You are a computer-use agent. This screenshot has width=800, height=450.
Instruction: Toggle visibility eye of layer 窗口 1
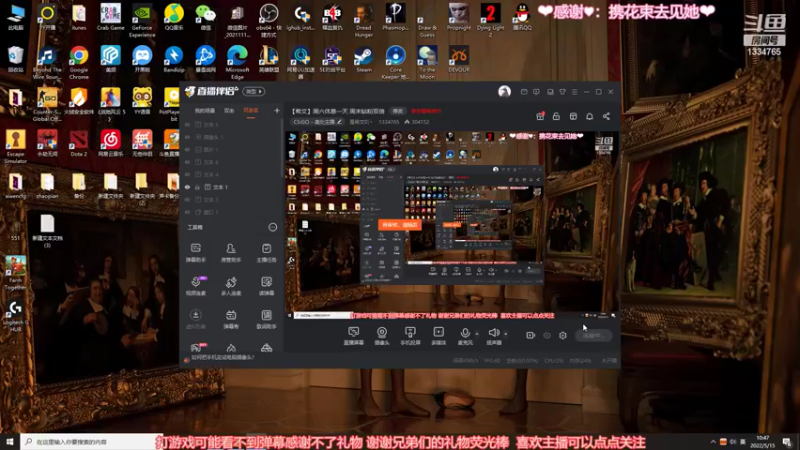187,212
